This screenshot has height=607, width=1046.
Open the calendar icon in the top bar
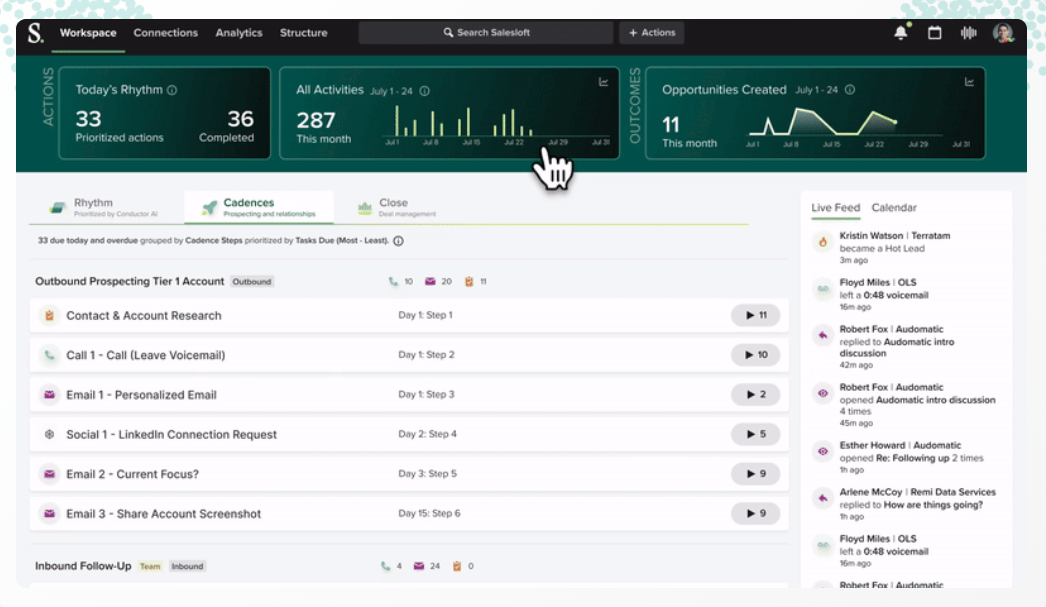tap(934, 32)
